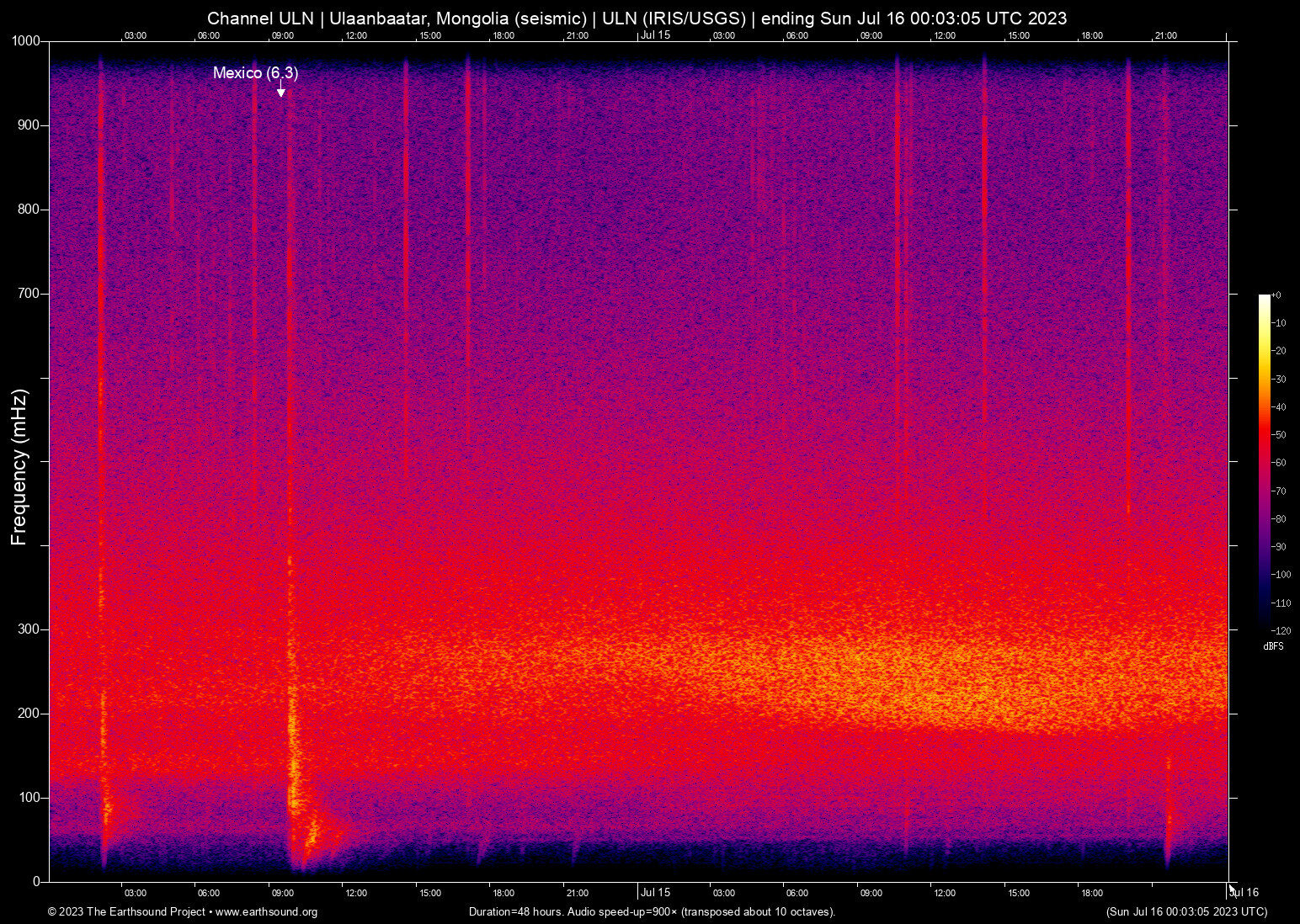
Task: Click the white arrow below Mexico label
Action: point(281,92)
